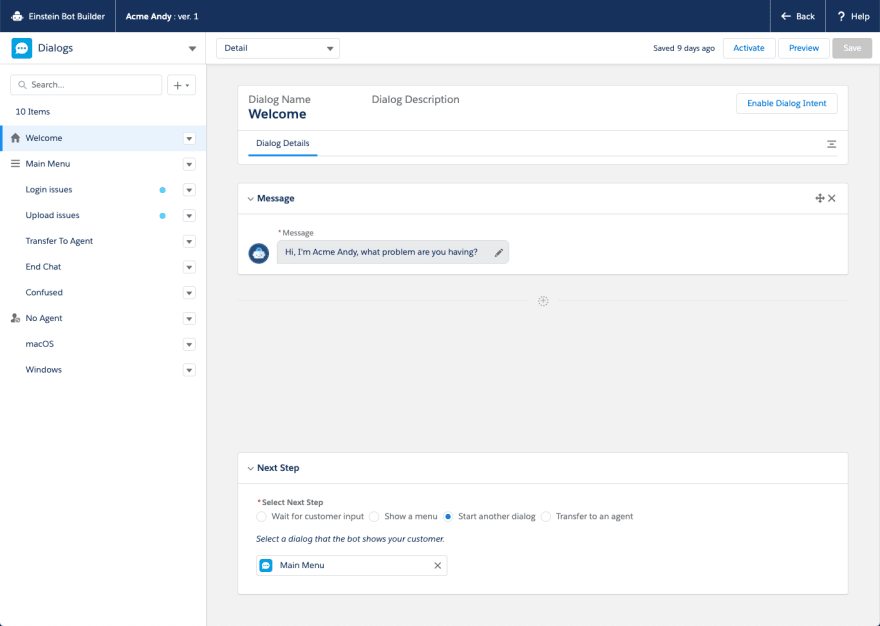Image resolution: width=880 pixels, height=626 pixels.
Task: Click the Saved 9 days ago text
Action: click(684, 48)
